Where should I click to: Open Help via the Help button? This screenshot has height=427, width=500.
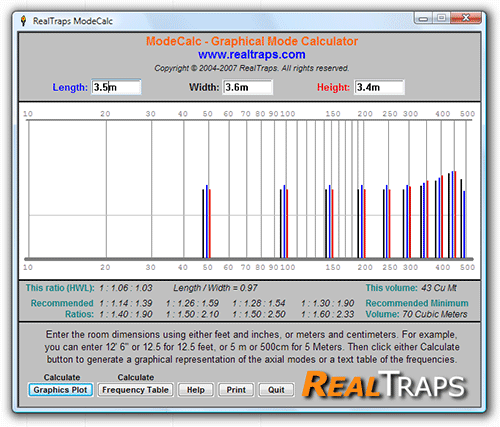click(x=196, y=390)
